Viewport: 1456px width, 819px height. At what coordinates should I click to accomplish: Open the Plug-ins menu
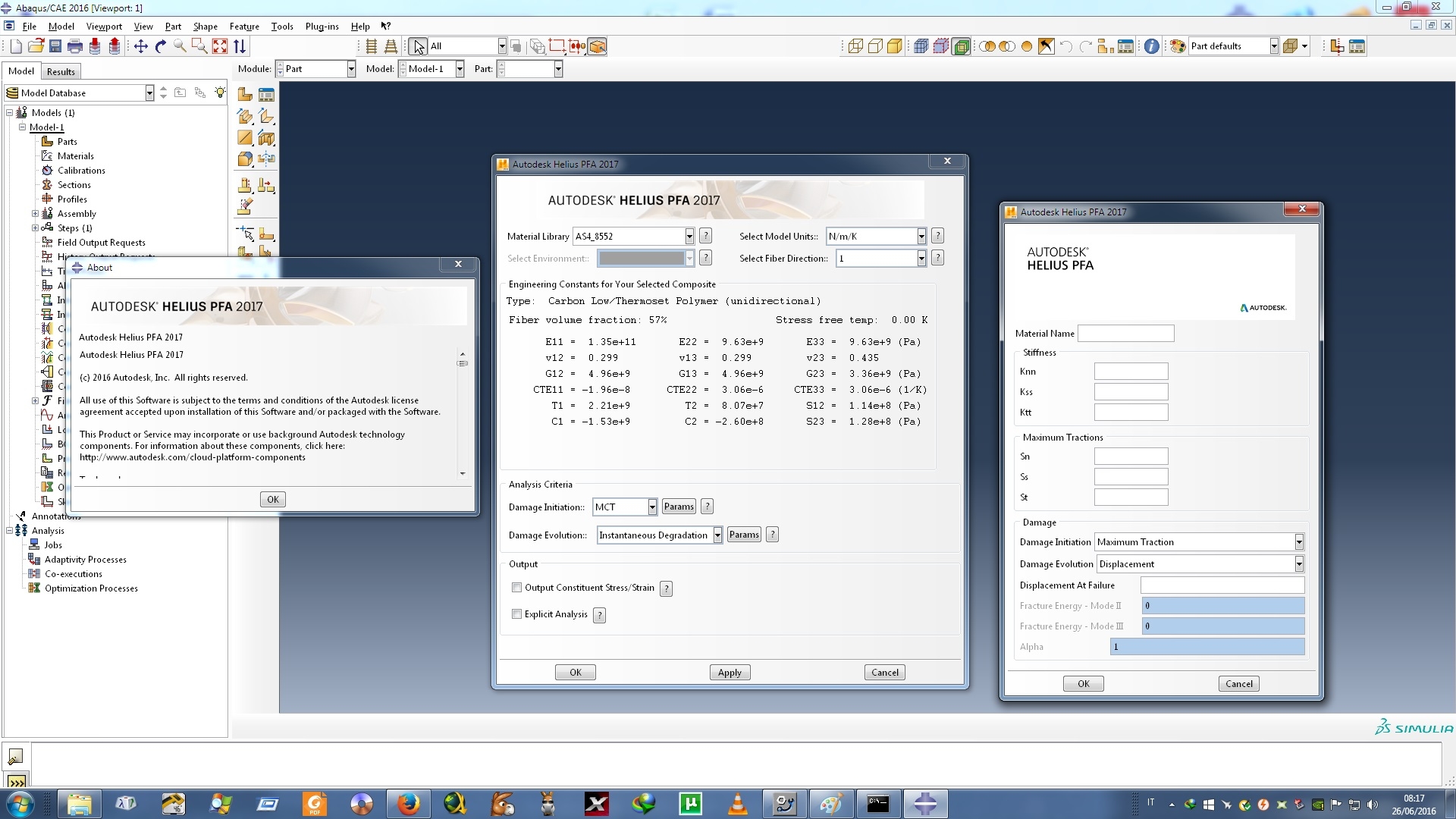(x=322, y=27)
